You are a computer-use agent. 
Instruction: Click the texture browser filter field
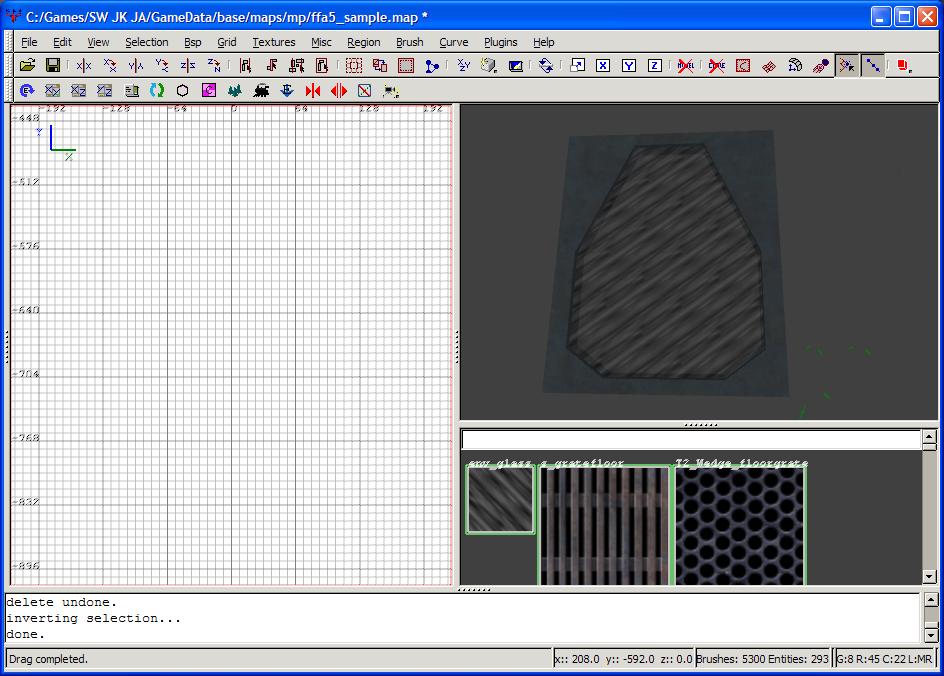point(691,440)
